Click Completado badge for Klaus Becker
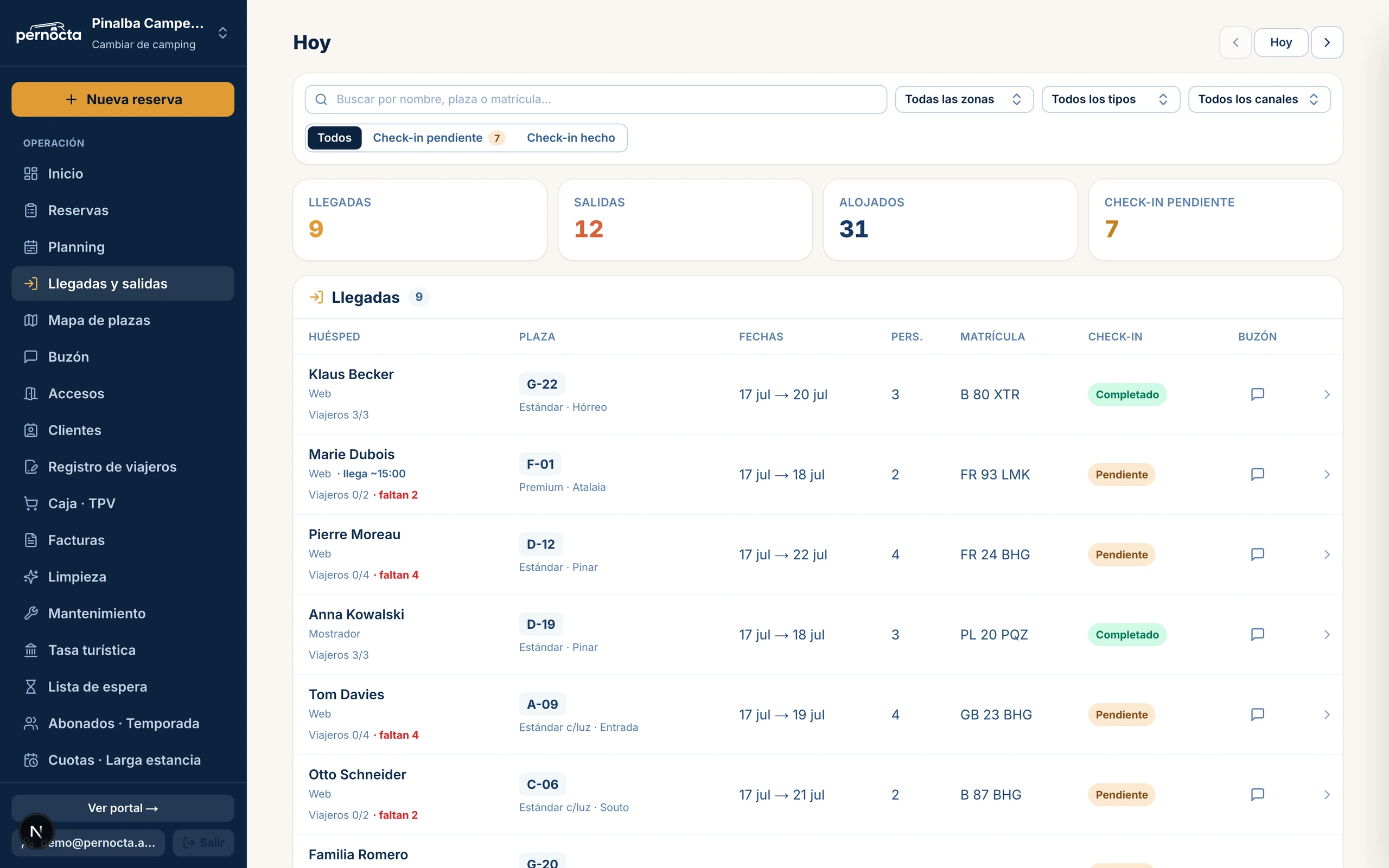 click(1127, 394)
